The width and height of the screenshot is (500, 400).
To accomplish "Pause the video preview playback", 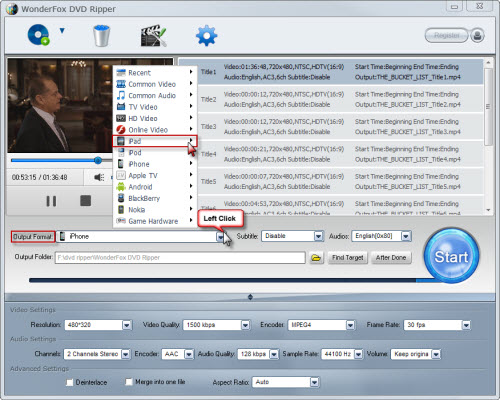I will pyautogui.click(x=51, y=201).
